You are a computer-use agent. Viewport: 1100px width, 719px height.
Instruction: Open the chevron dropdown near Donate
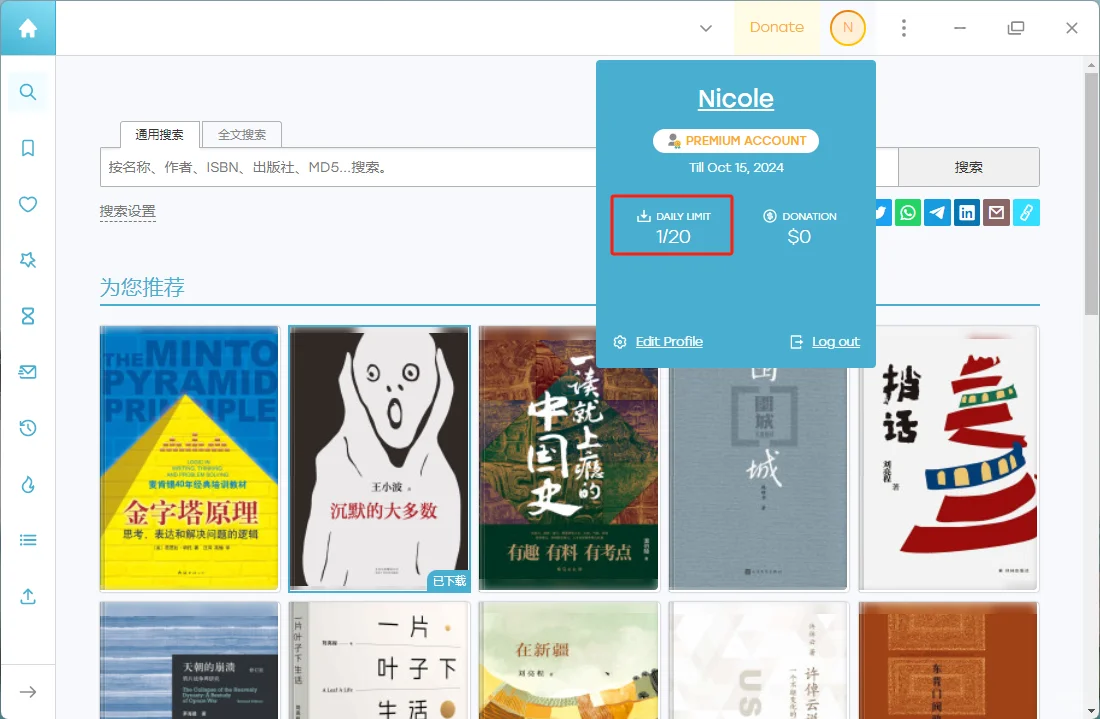(x=706, y=28)
